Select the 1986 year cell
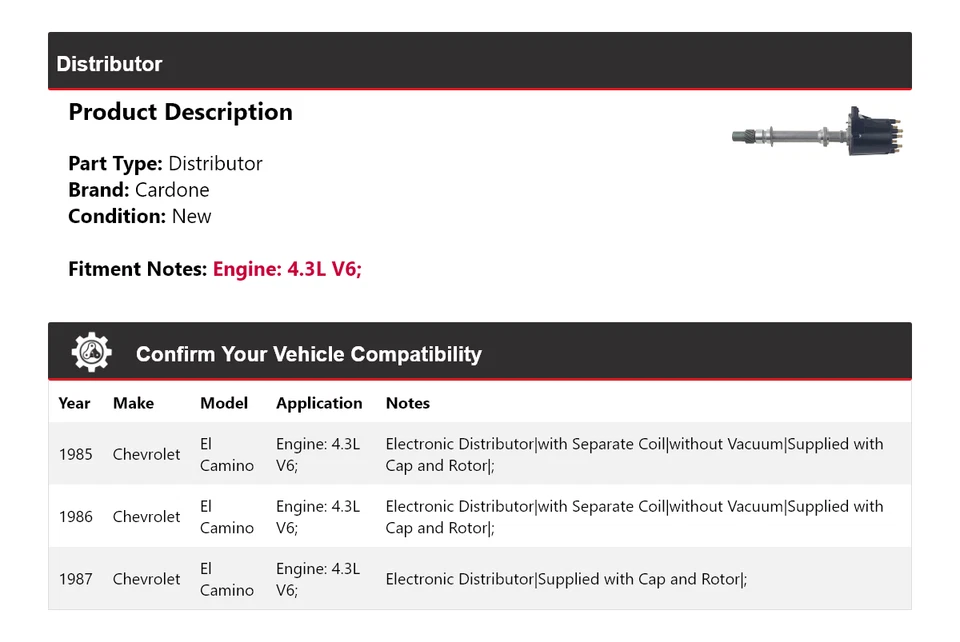This screenshot has width=960, height=642. [75, 517]
